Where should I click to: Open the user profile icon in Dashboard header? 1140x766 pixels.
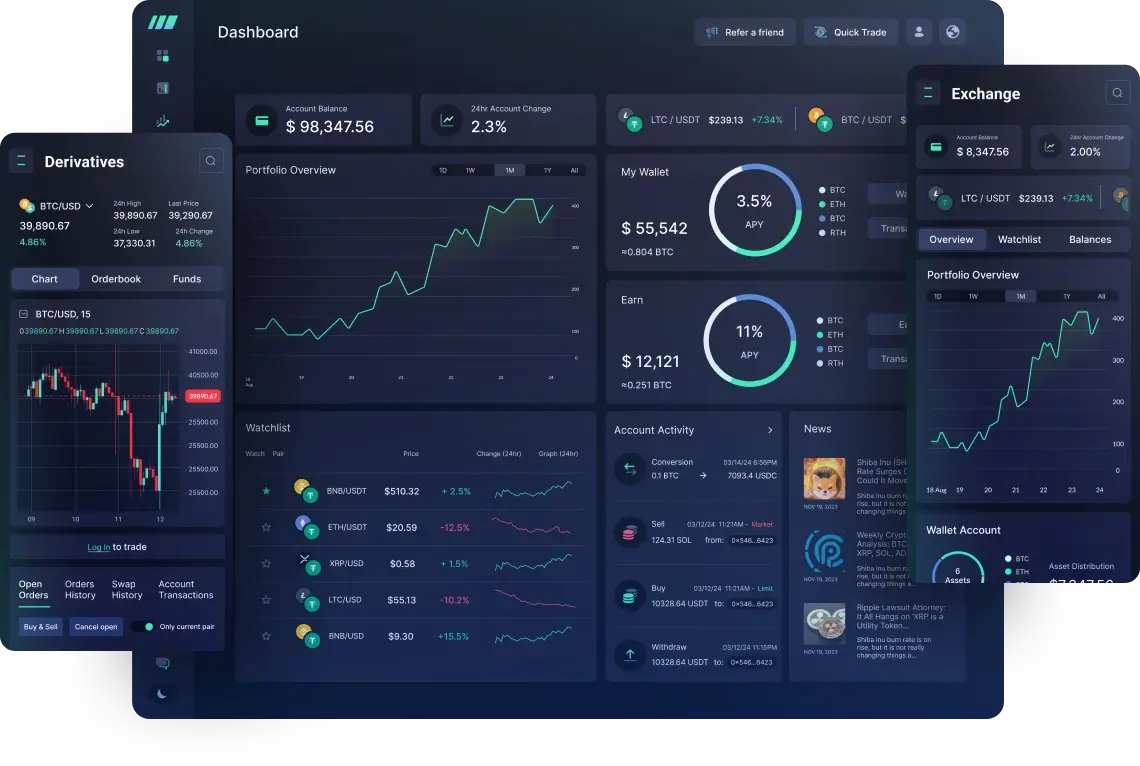pyautogui.click(x=919, y=32)
